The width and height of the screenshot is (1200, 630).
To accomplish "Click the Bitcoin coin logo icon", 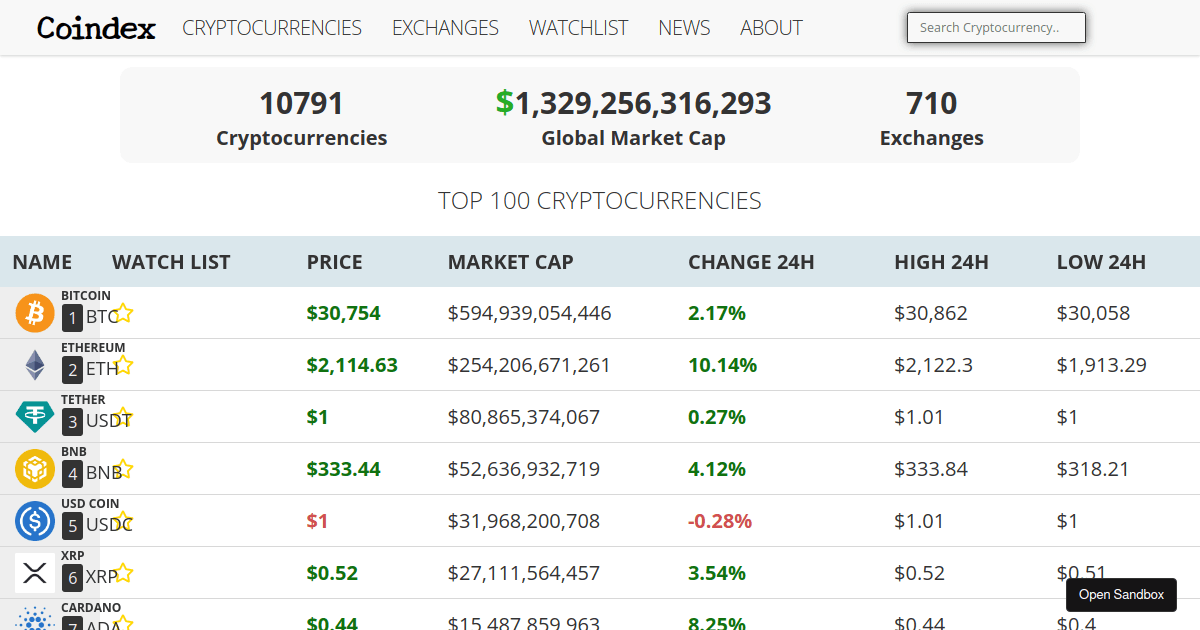I will (35, 313).
